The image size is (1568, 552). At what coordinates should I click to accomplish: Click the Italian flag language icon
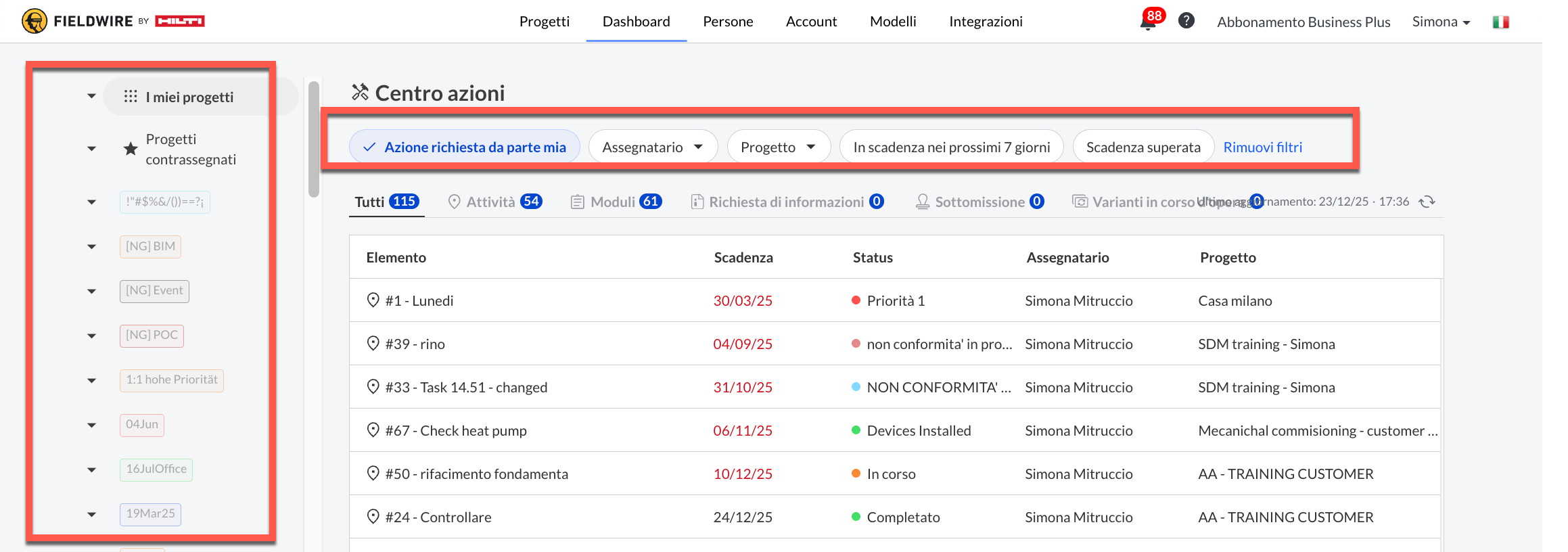click(1500, 22)
